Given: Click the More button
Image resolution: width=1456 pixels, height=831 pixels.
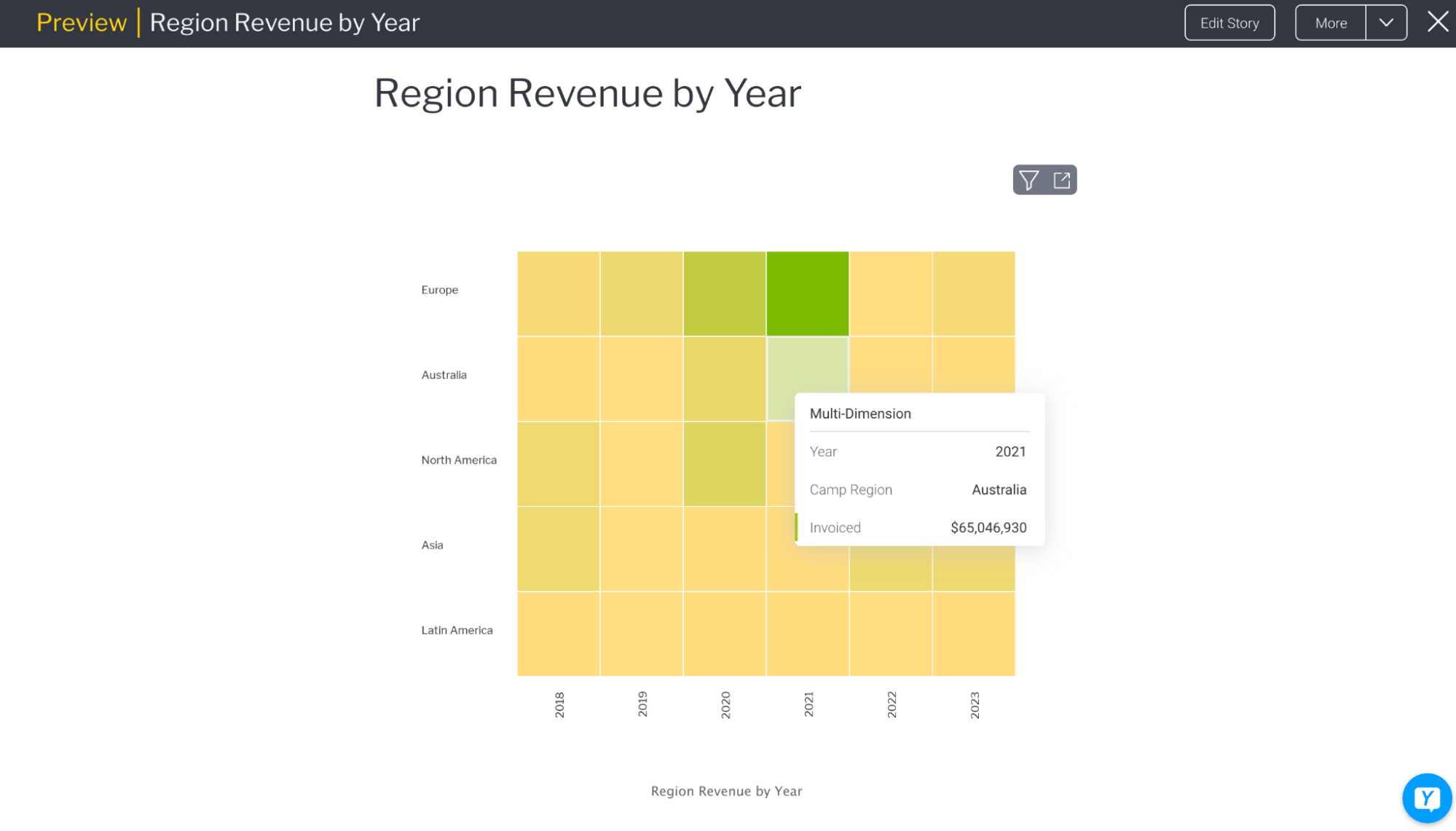Looking at the screenshot, I should coord(1330,23).
